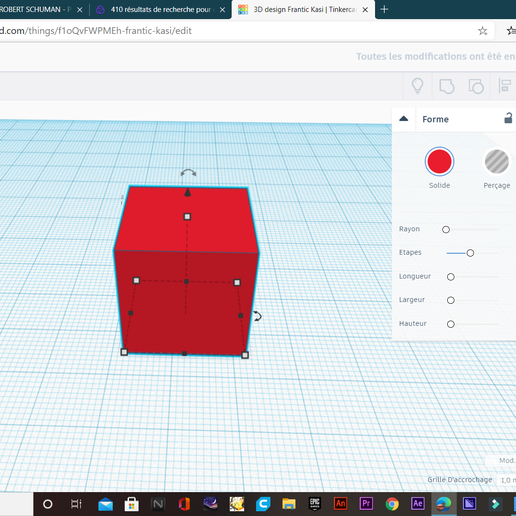This screenshot has height=516, width=516.
Task: Click the Grille D'accrochage value dropdown
Action: click(507, 480)
